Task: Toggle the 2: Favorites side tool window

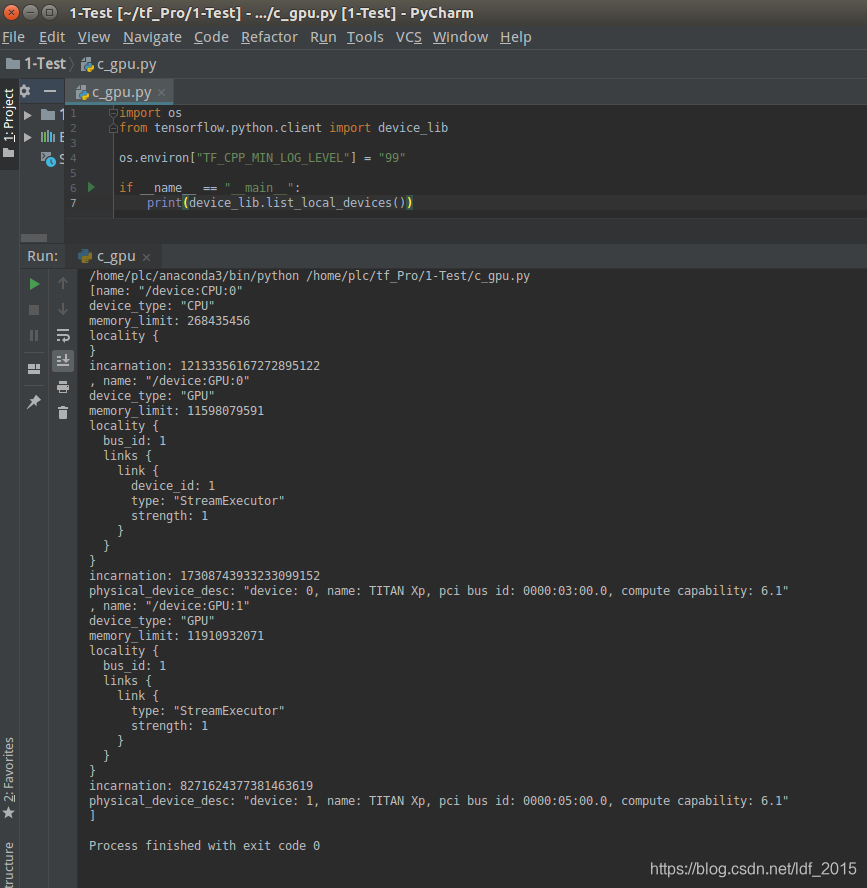Action: (x=9, y=778)
